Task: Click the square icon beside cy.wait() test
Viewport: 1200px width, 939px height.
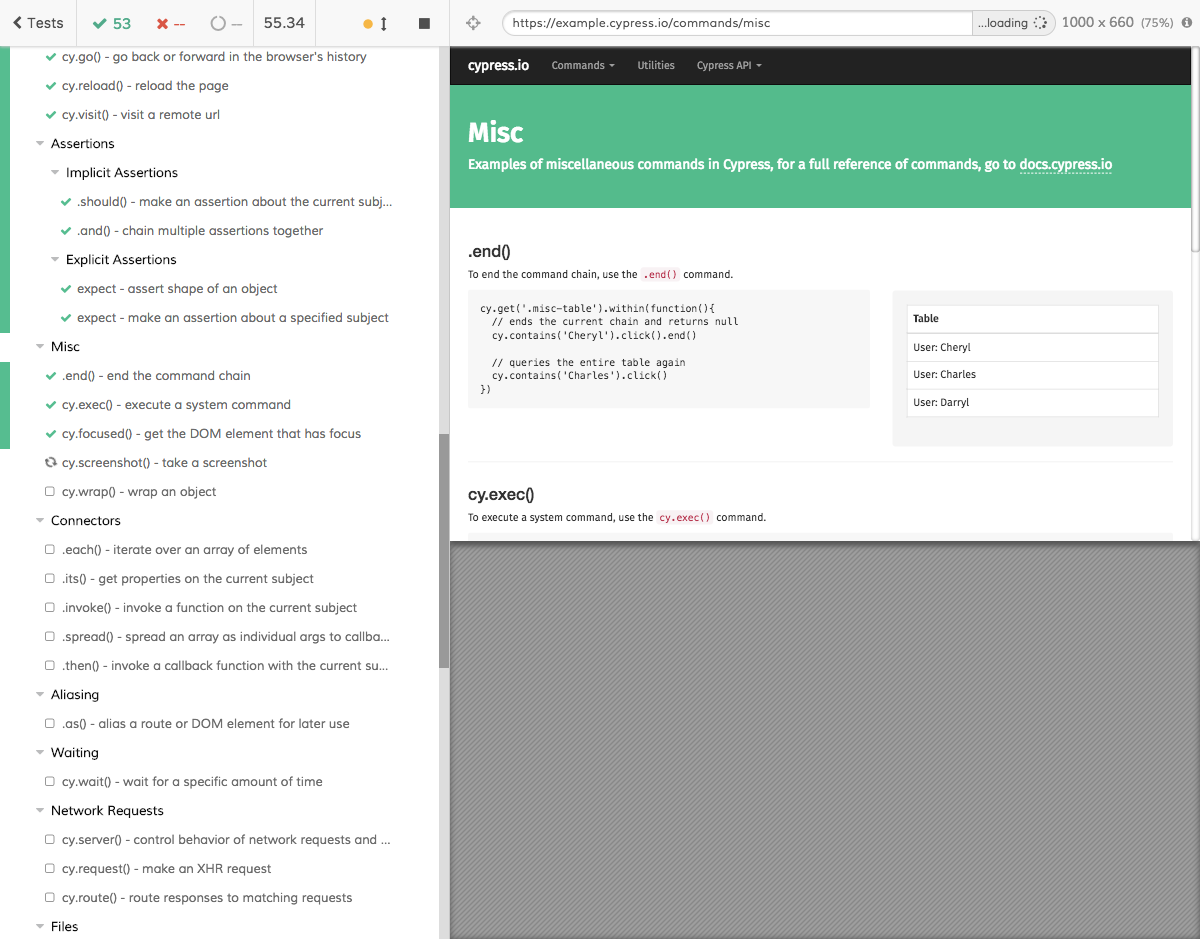Action: coord(50,782)
